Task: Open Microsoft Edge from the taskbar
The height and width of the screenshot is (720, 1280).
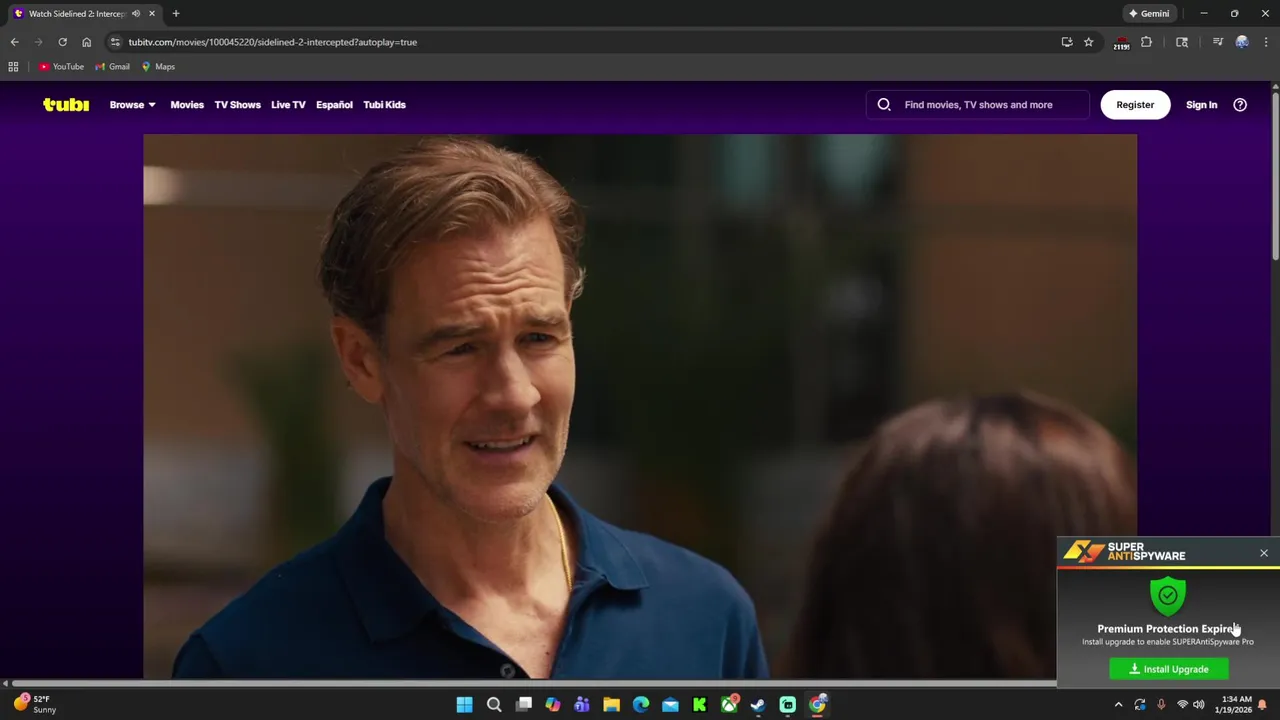Action: pos(641,705)
